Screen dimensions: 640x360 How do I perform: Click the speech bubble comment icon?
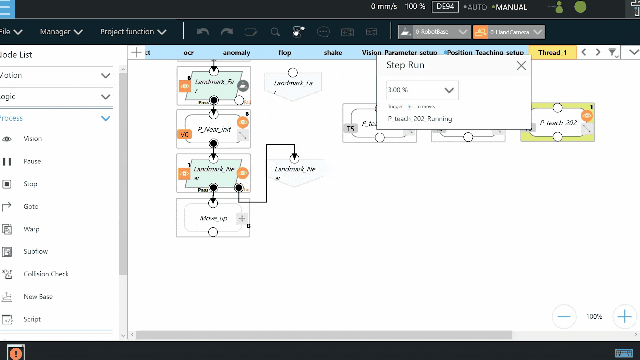(x=323, y=32)
